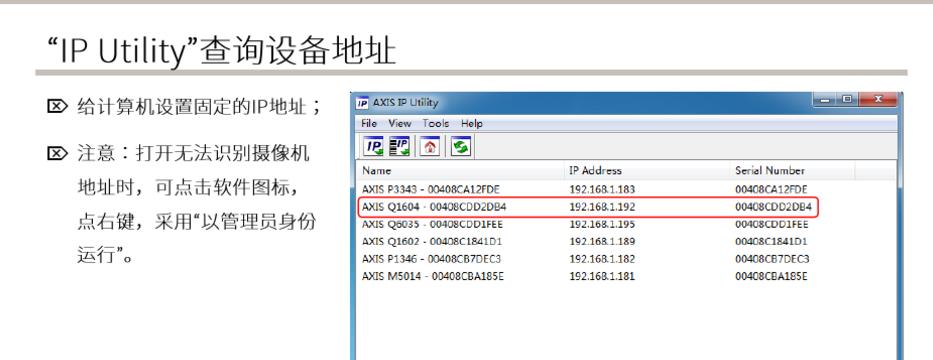Screen dimensions: 933x360
Task: Open the View menu
Action: tap(400, 124)
